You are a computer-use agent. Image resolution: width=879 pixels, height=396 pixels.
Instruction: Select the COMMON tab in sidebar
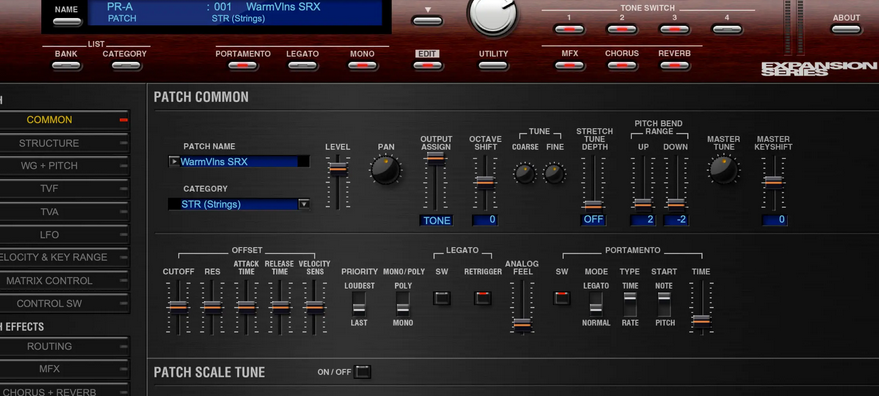(64, 120)
